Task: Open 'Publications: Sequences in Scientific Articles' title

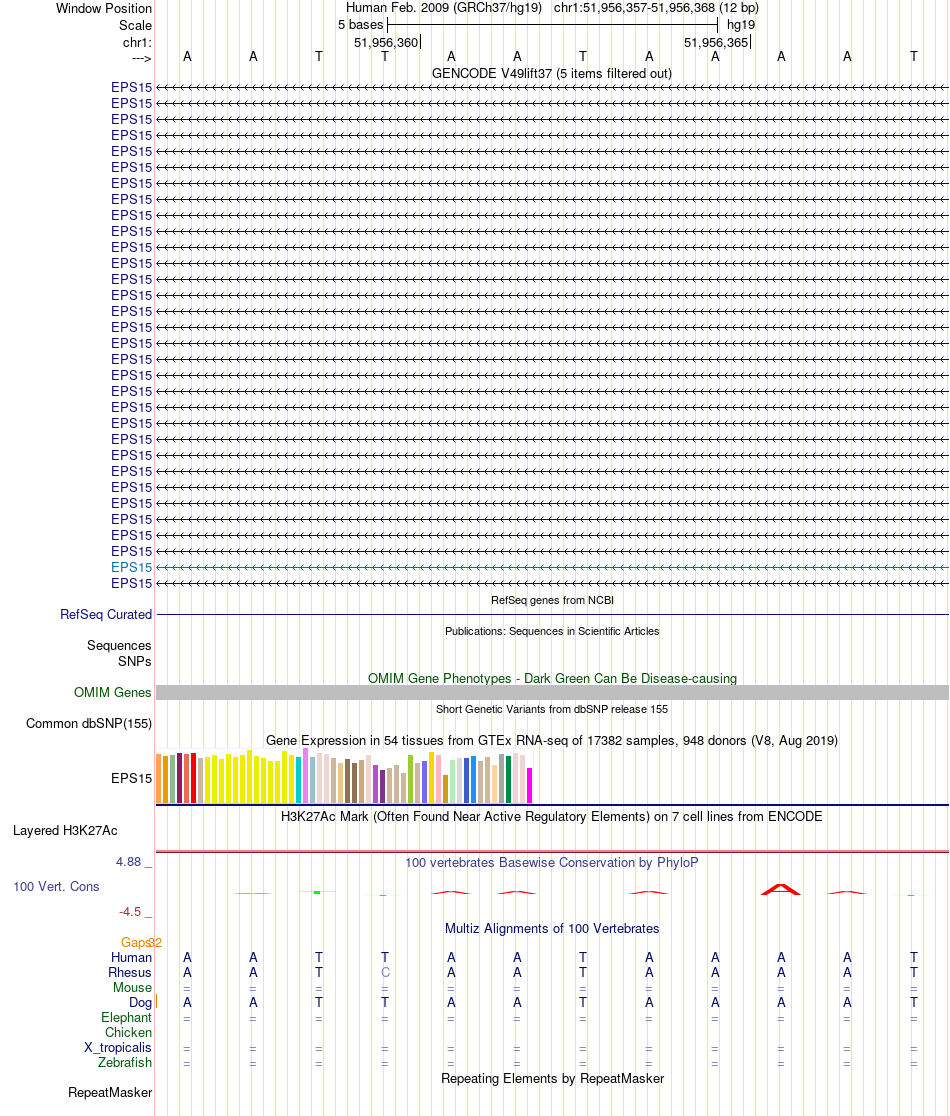Action: (x=552, y=631)
